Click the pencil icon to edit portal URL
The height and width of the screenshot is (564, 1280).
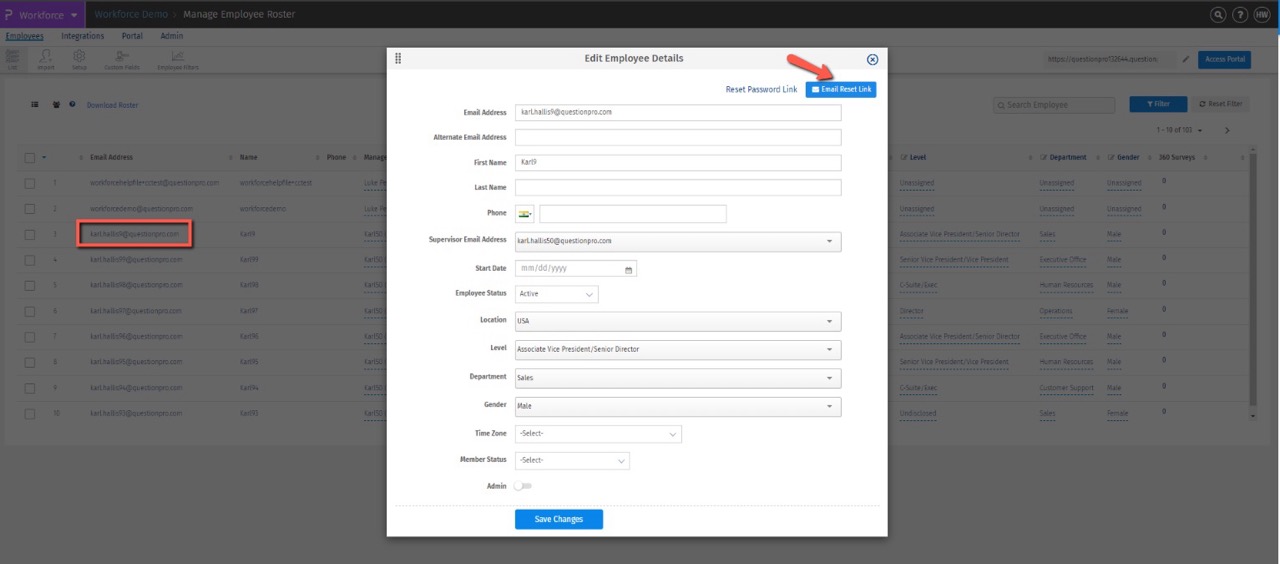[1186, 59]
